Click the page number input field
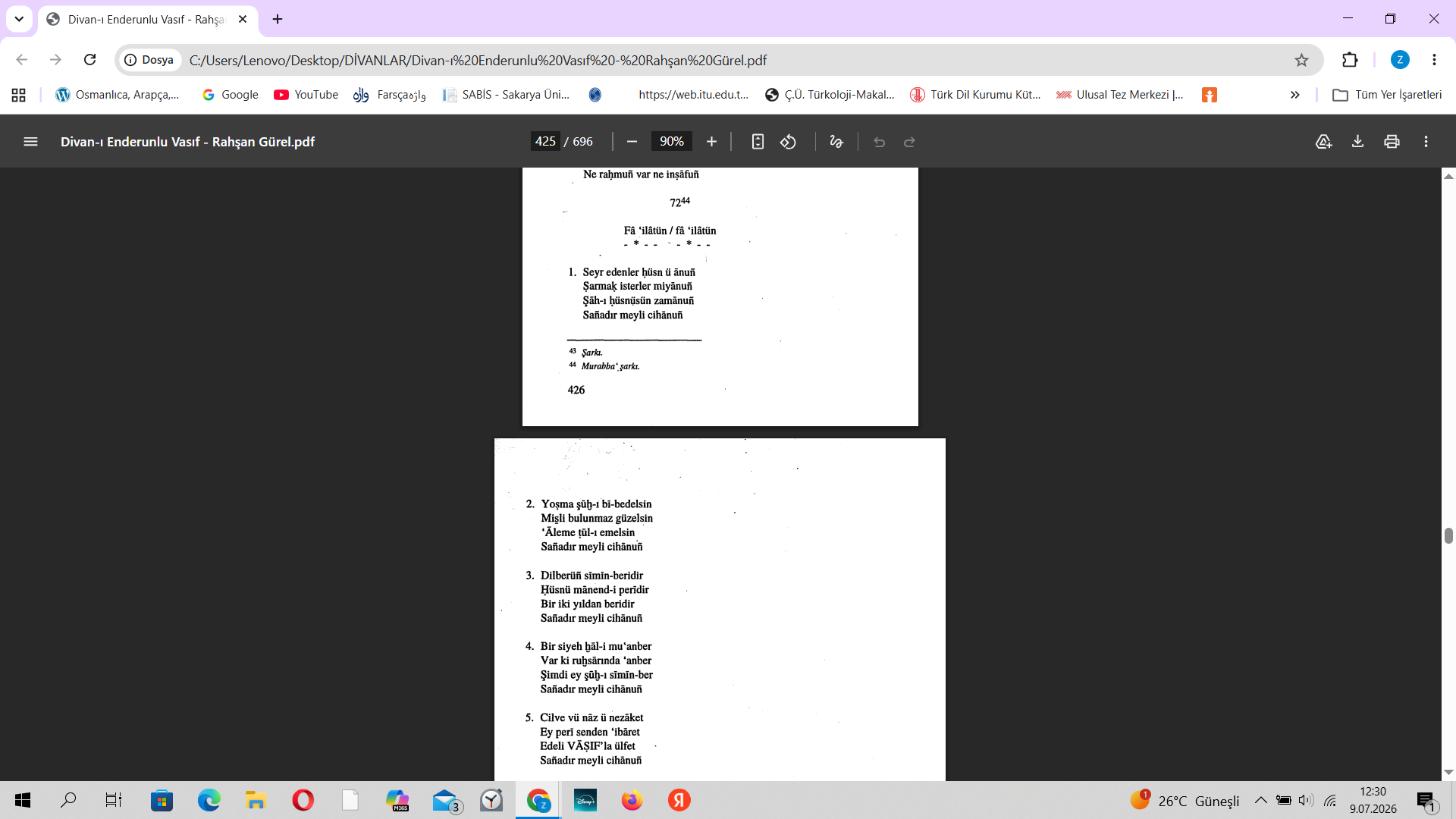The width and height of the screenshot is (1456, 819). (x=545, y=142)
